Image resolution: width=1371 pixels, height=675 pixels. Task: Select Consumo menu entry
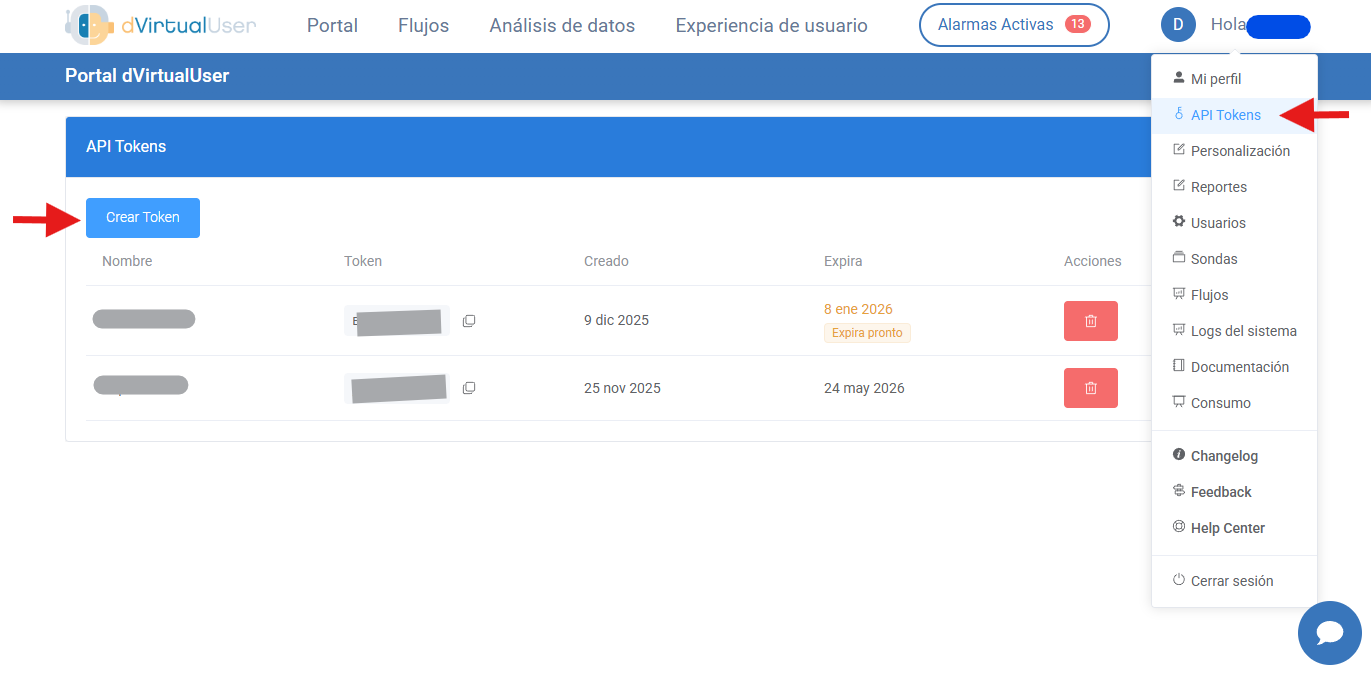point(1234,403)
